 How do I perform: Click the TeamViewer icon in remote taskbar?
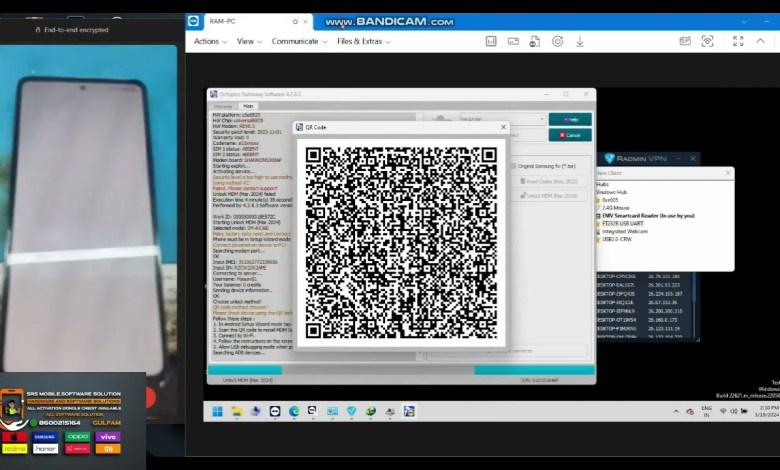point(275,411)
